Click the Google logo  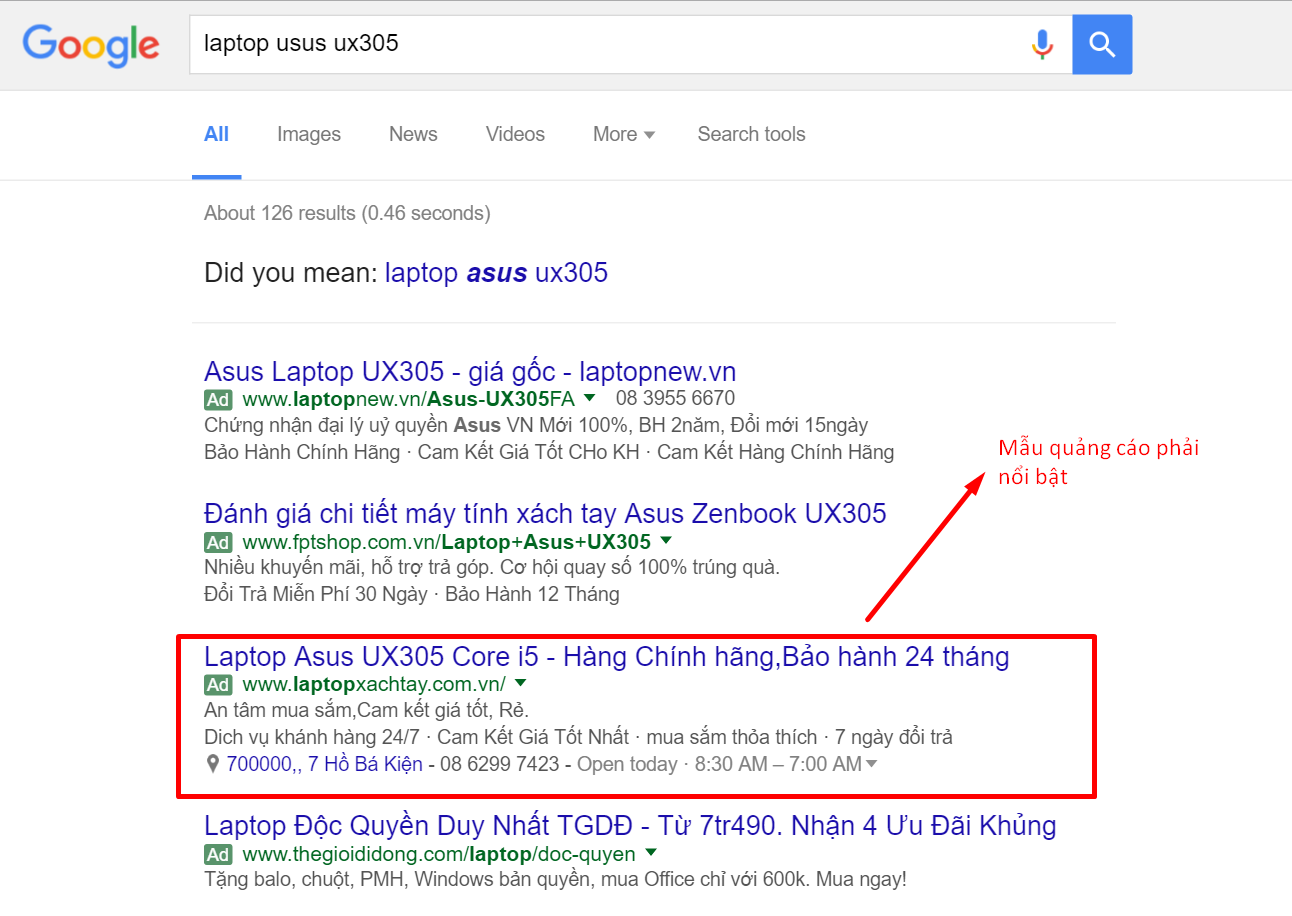(x=90, y=45)
